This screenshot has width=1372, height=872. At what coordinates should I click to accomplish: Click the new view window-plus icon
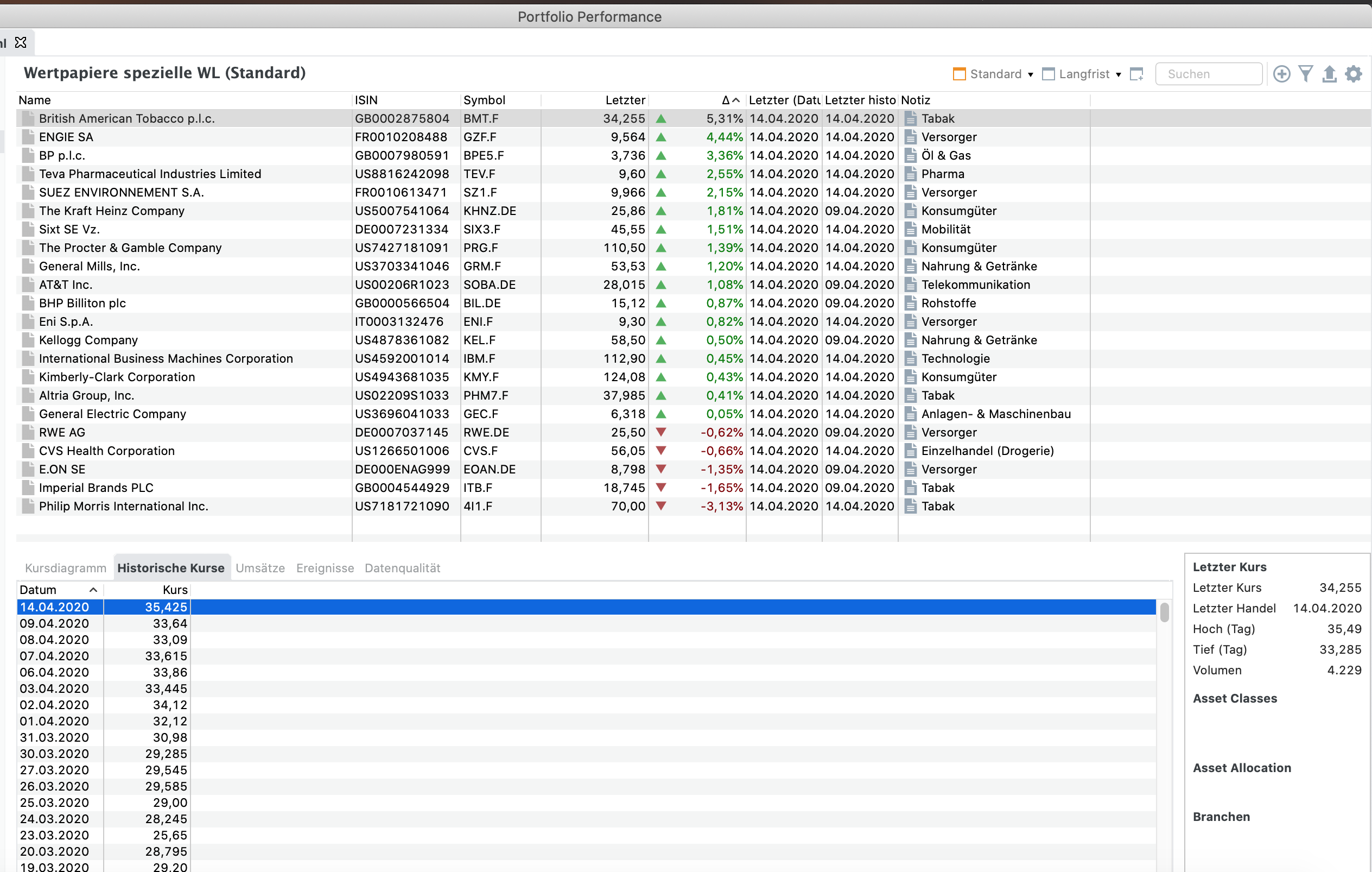pyautogui.click(x=1136, y=74)
